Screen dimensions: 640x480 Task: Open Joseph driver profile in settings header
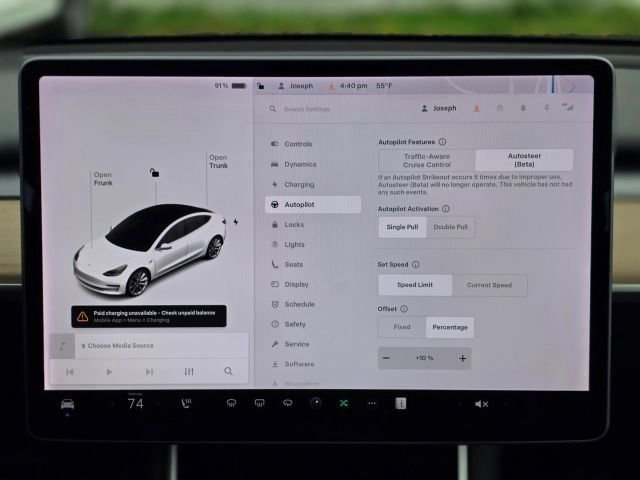coord(439,108)
